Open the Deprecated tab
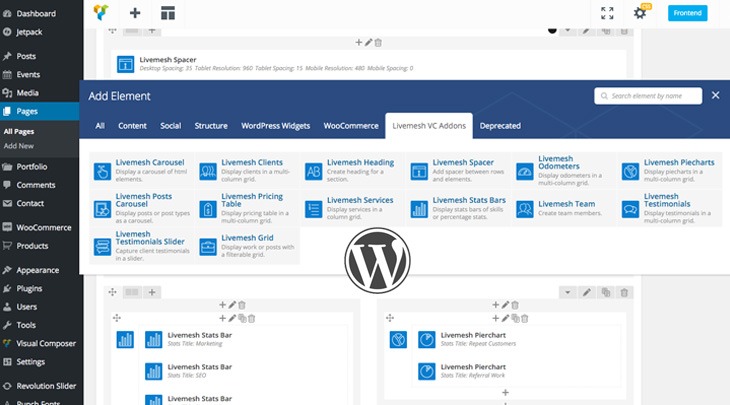This screenshot has height=405, width=730. pyautogui.click(x=500, y=126)
